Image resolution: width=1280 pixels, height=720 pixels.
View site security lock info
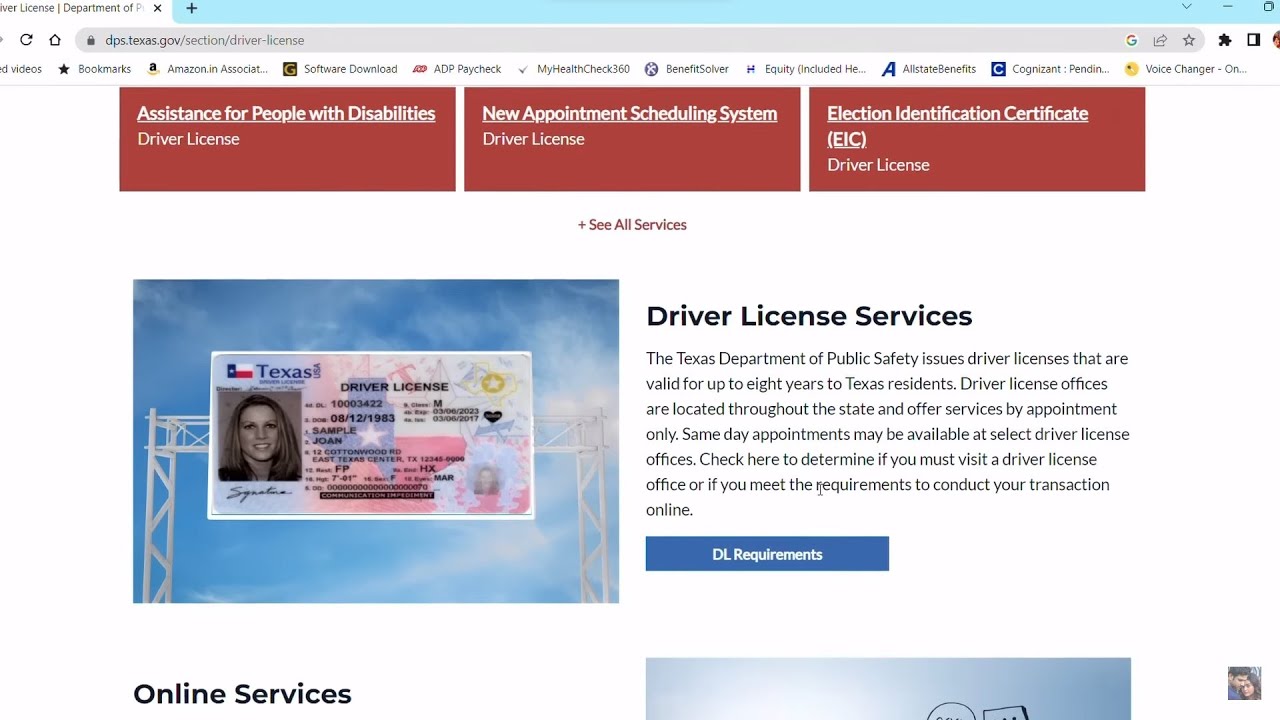pyautogui.click(x=91, y=40)
